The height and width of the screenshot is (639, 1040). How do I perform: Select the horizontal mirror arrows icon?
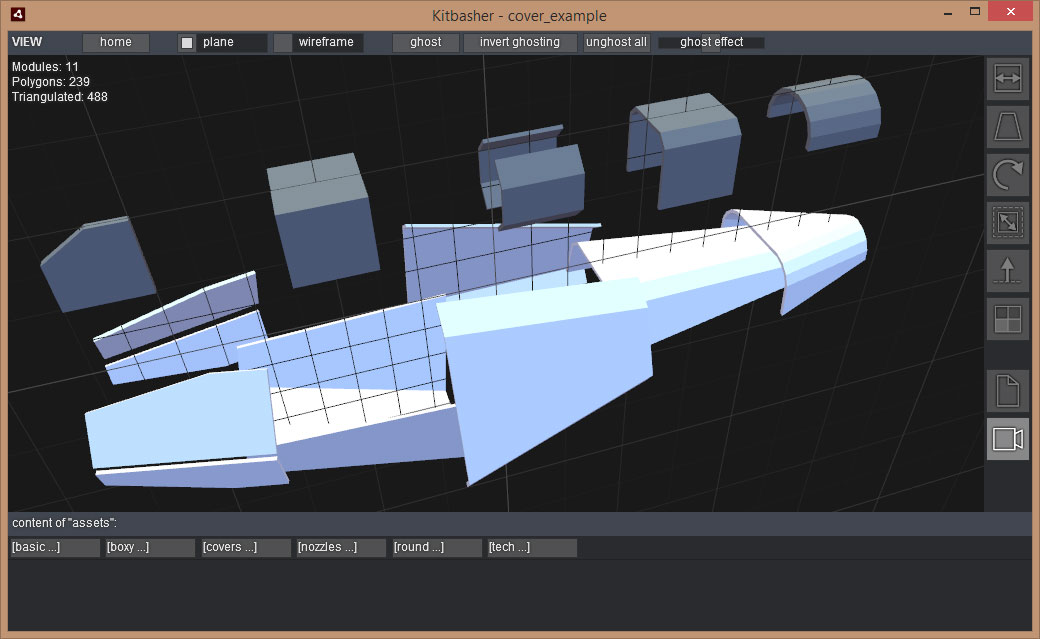click(1007, 80)
